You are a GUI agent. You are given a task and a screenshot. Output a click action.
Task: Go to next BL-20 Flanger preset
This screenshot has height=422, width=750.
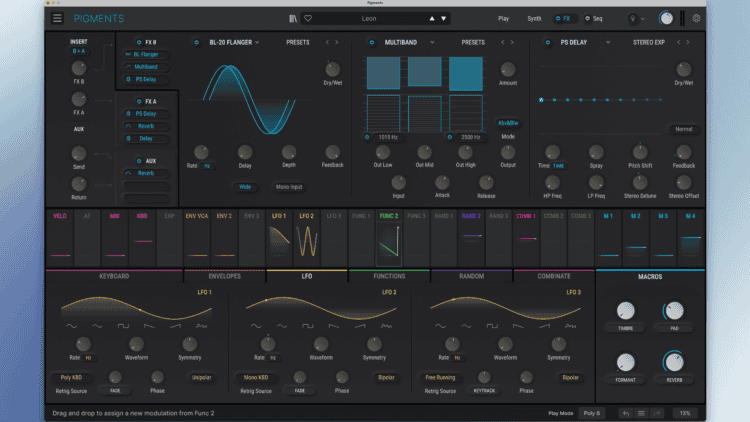(336, 43)
